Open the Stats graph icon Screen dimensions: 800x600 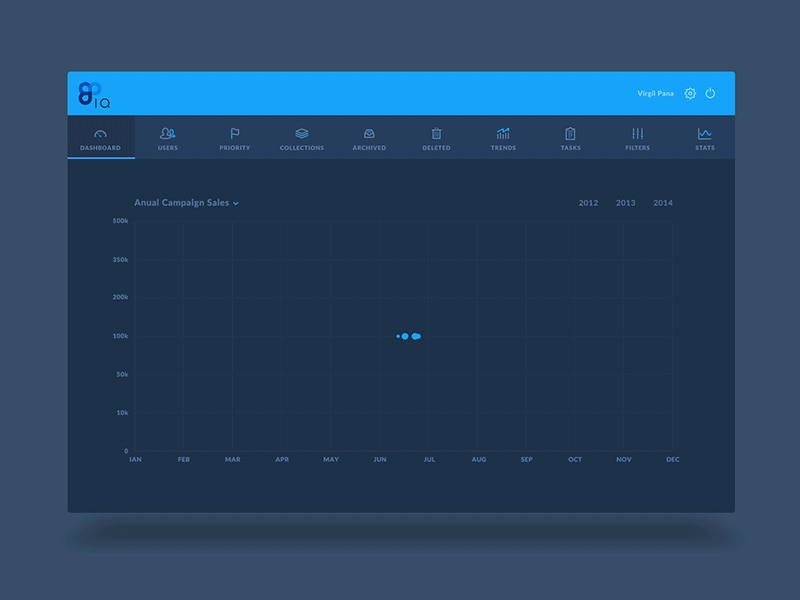[705, 134]
